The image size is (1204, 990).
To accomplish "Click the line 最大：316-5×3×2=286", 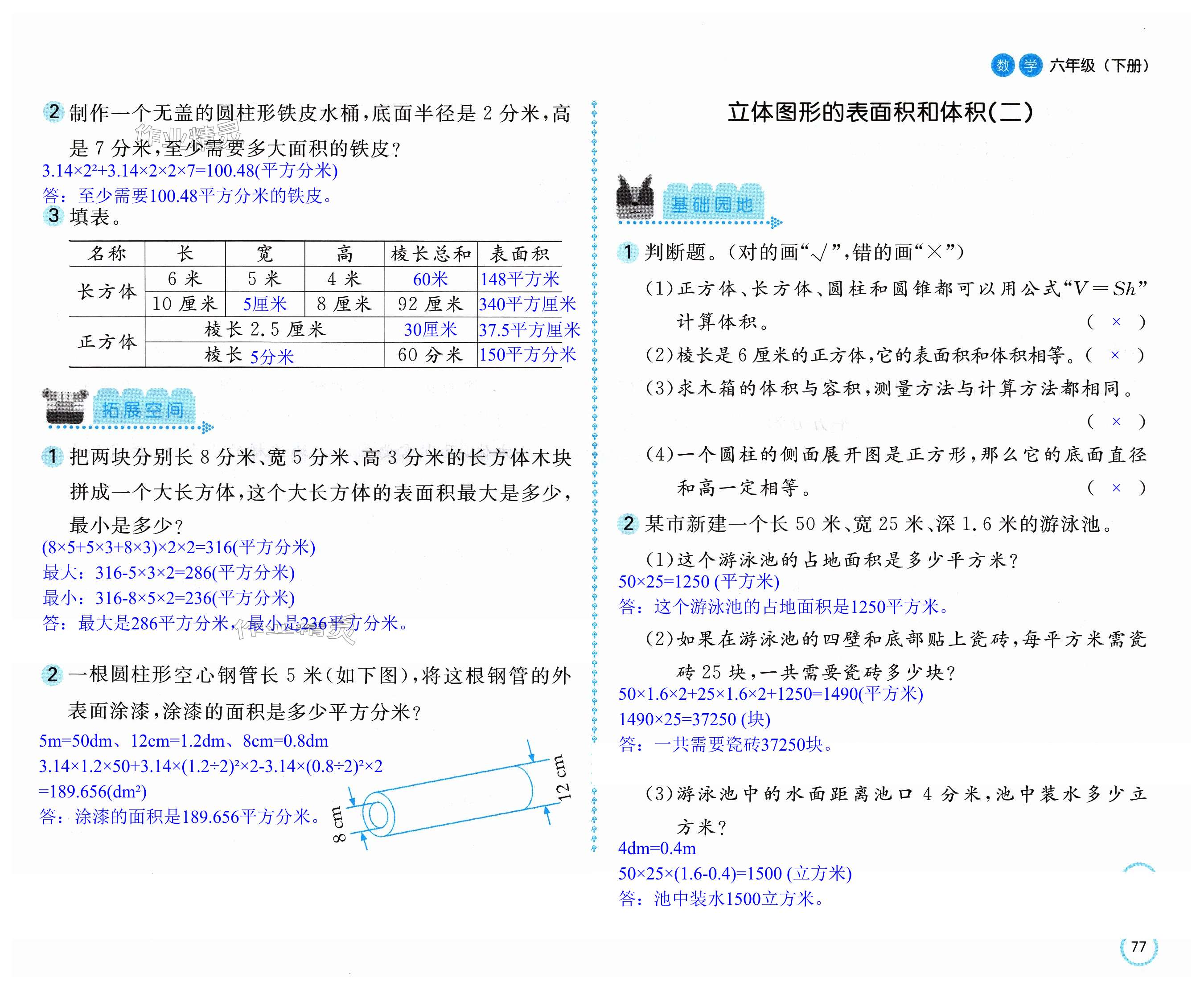I will tap(168, 572).
